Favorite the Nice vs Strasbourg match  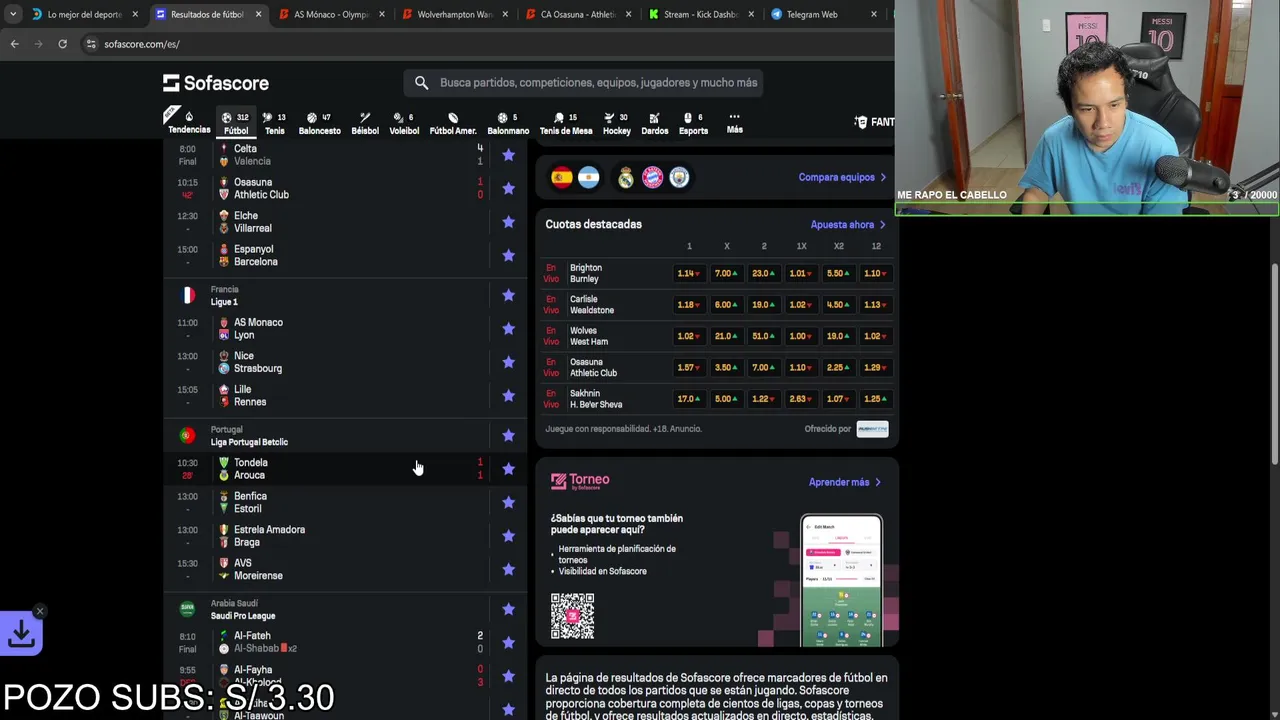[508, 362]
